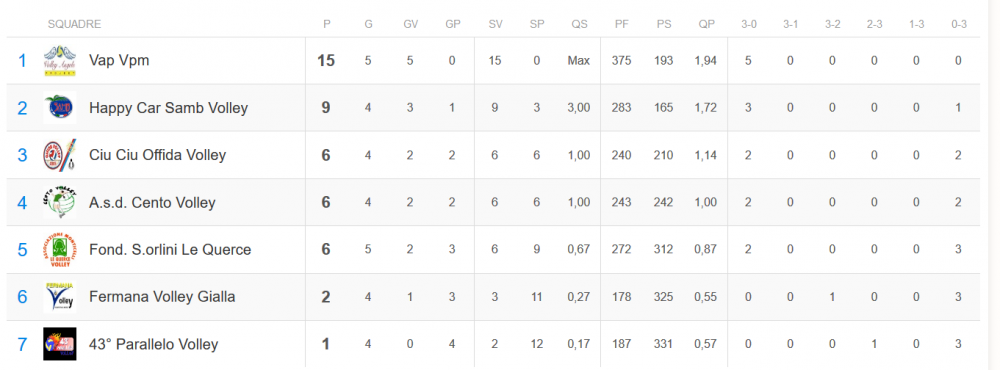Click the A.s.d. Cento Volley logo
This screenshot has height=370, width=1000.
coord(60,202)
